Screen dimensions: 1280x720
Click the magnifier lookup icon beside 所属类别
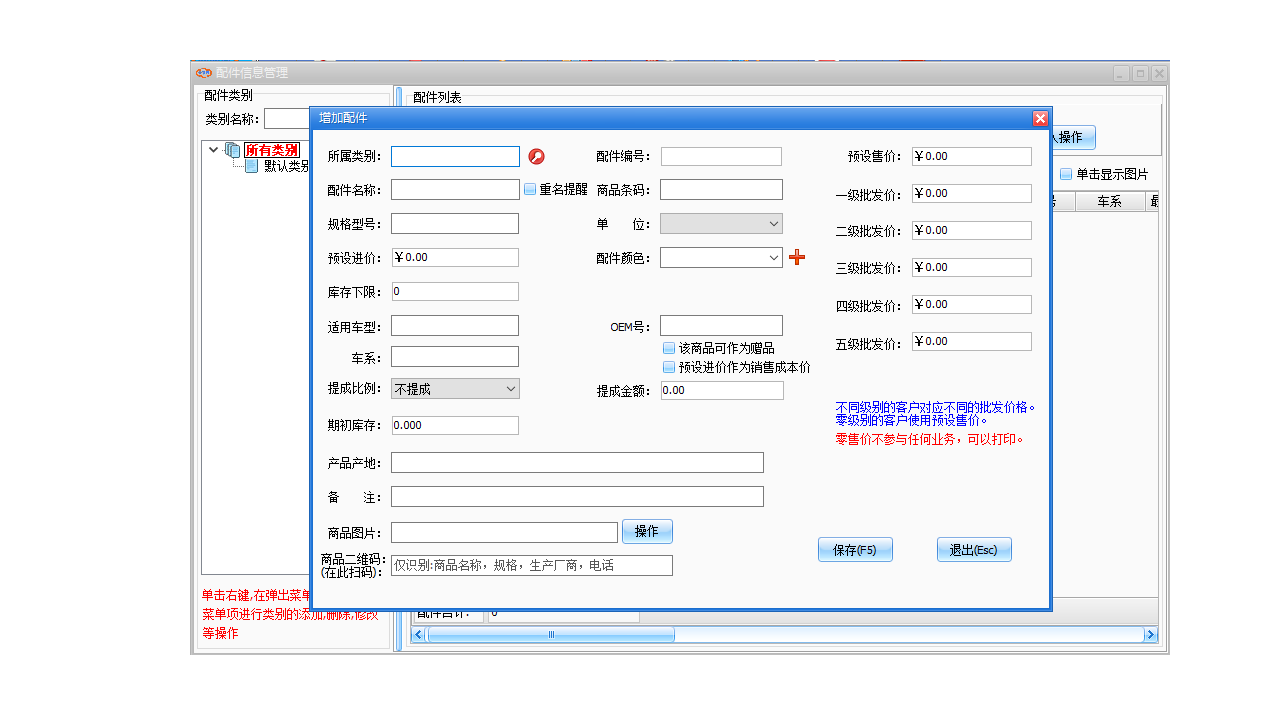point(534,156)
